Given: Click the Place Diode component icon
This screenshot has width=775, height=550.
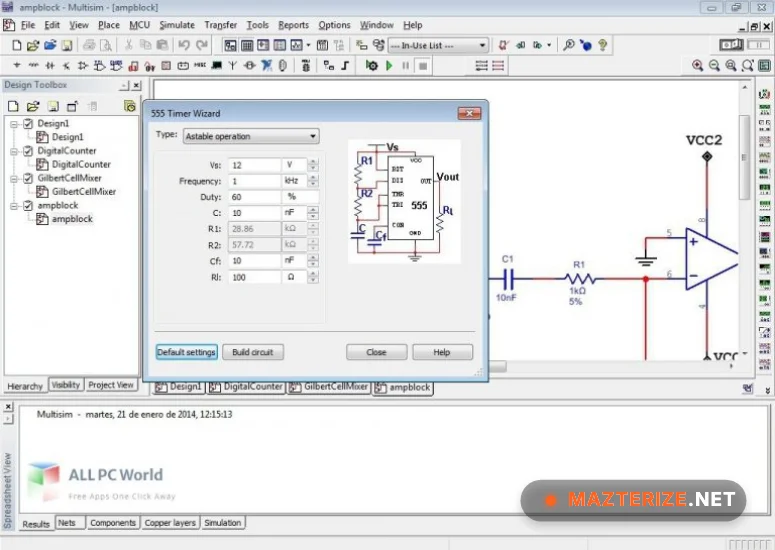Looking at the screenshot, I should [50, 65].
